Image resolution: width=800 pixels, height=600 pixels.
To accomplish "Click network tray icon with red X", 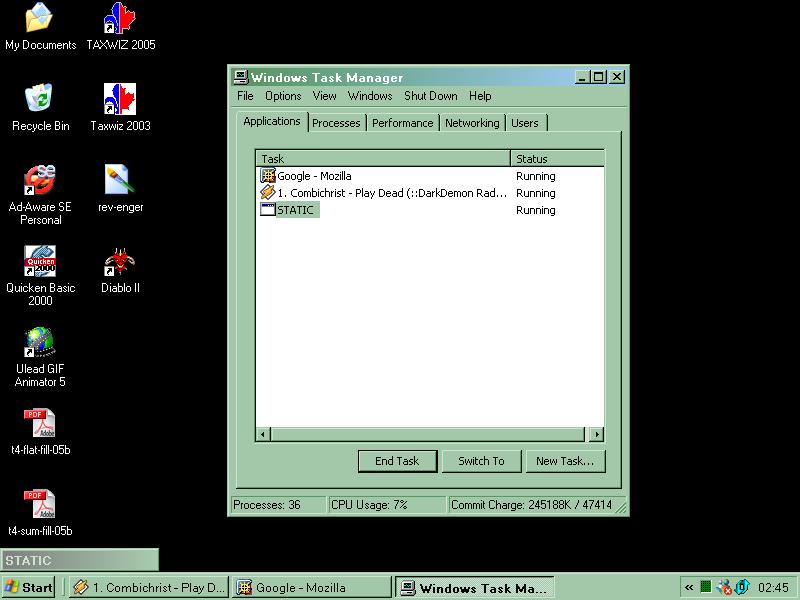I will tap(724, 587).
